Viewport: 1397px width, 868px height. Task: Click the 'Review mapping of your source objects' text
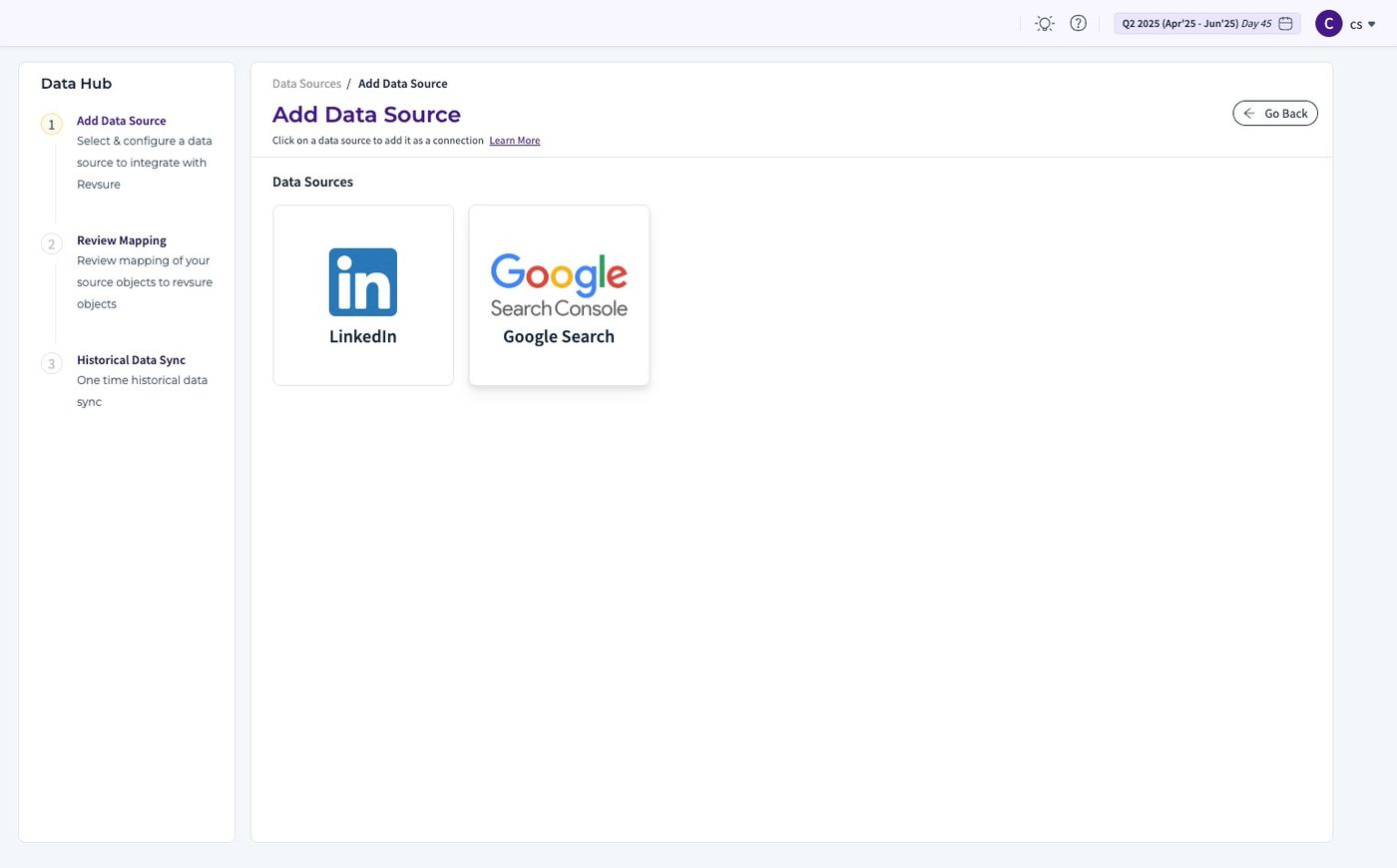[x=145, y=282]
